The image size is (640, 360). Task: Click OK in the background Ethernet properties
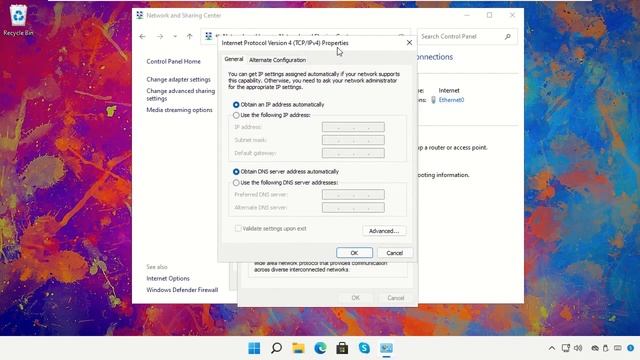point(356,298)
